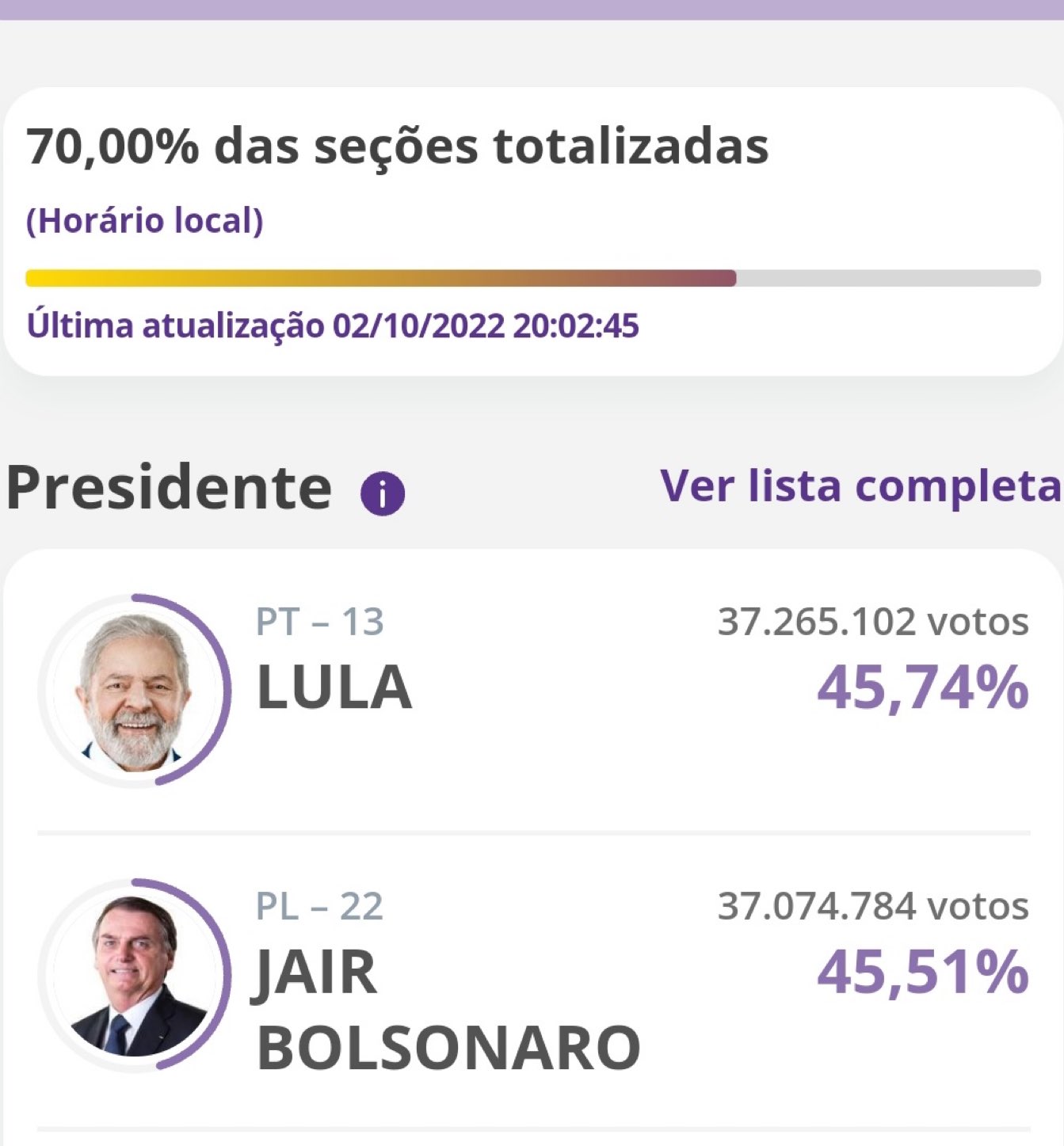Click the info icon beside Presidente
Viewport: 1064px width, 1146px height.
click(383, 493)
